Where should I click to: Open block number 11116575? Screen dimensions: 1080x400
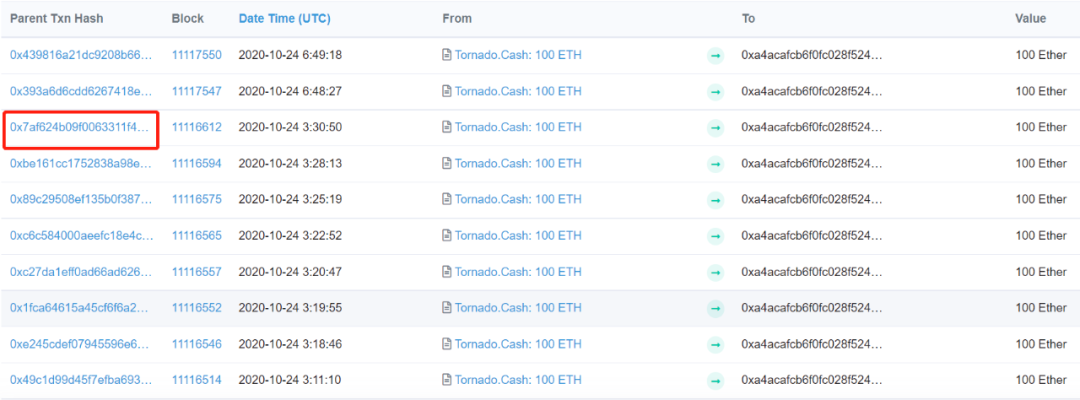coord(196,199)
